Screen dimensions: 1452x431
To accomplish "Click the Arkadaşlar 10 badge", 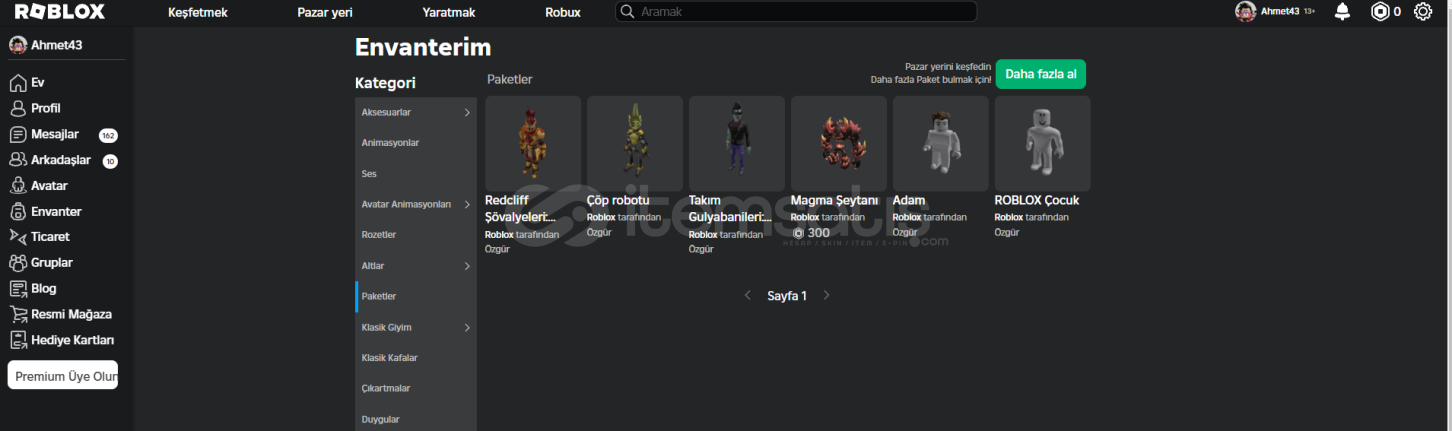I will point(110,161).
